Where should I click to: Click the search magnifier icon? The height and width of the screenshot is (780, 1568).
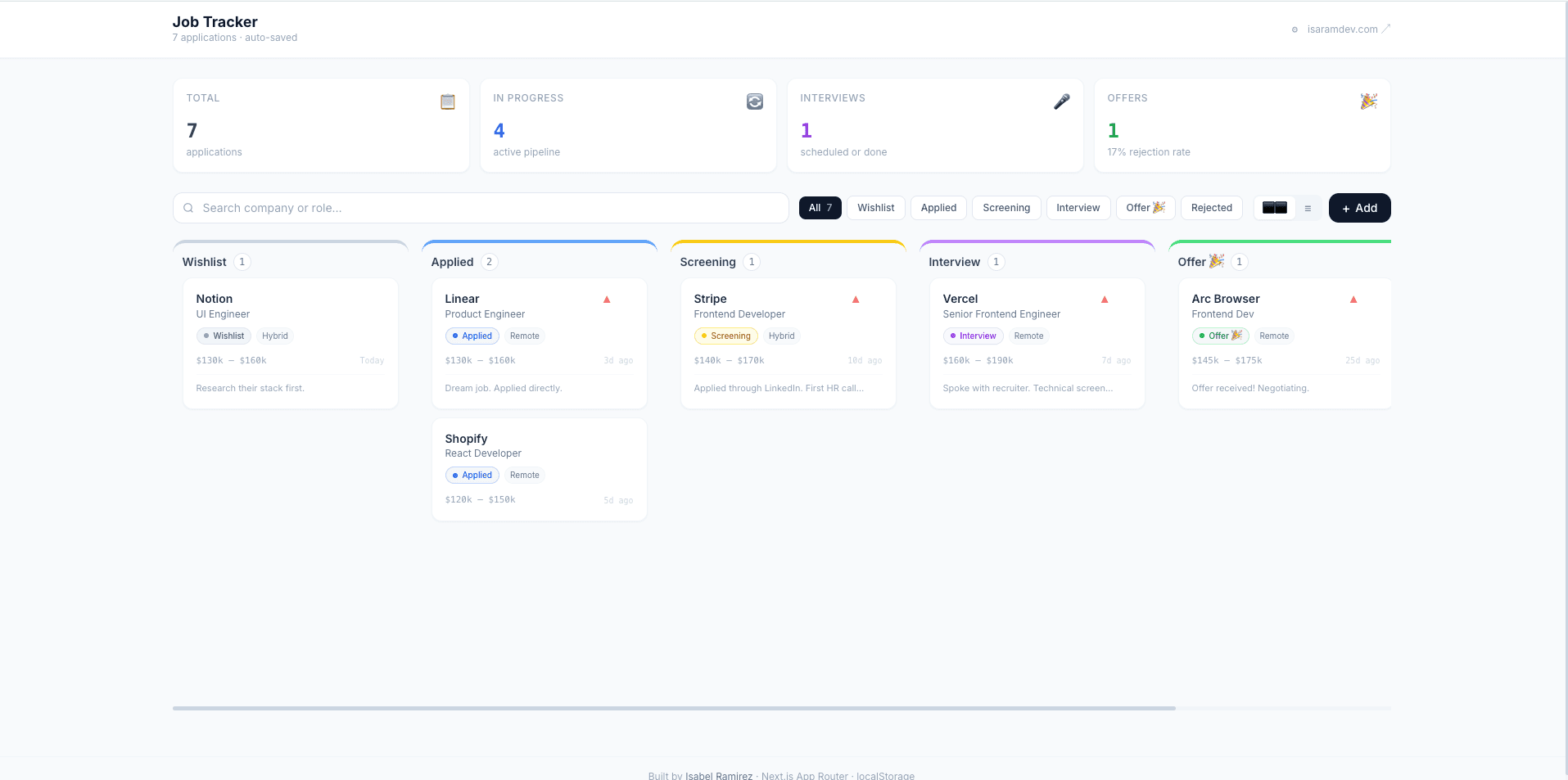point(188,208)
